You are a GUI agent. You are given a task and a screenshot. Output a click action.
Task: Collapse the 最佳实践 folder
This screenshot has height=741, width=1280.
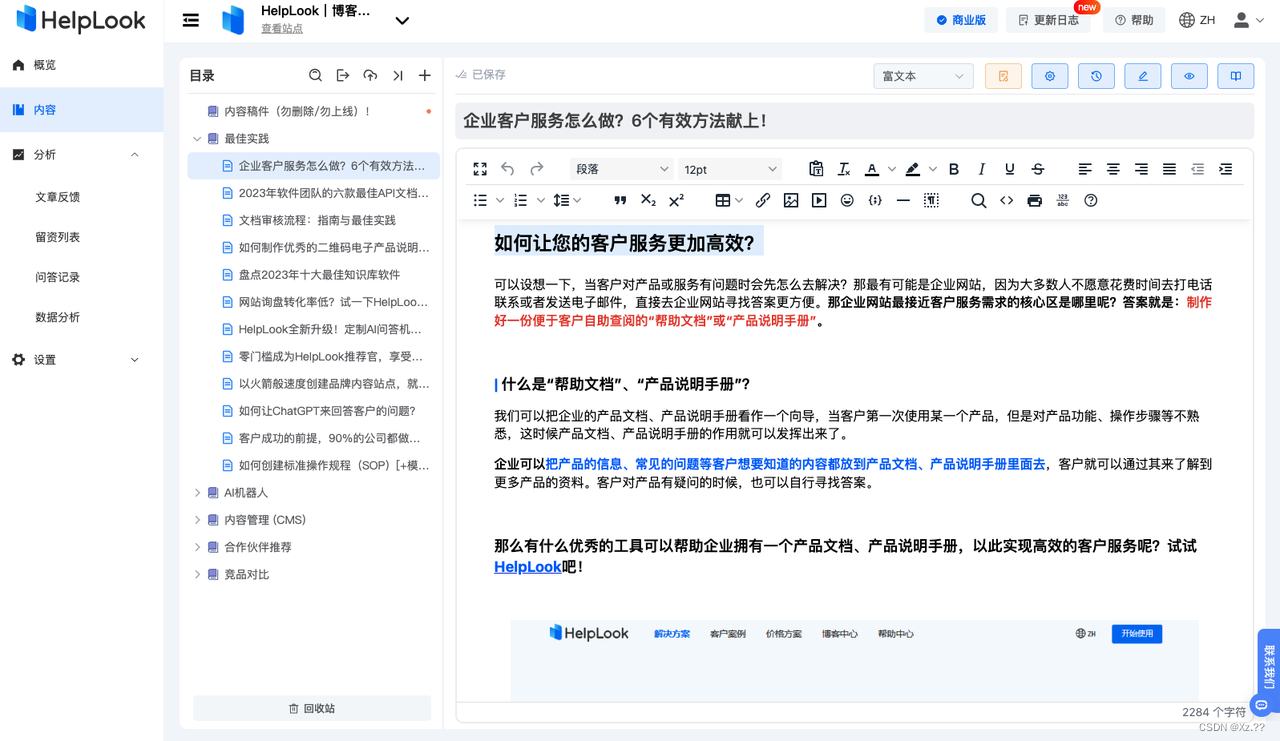(198, 139)
